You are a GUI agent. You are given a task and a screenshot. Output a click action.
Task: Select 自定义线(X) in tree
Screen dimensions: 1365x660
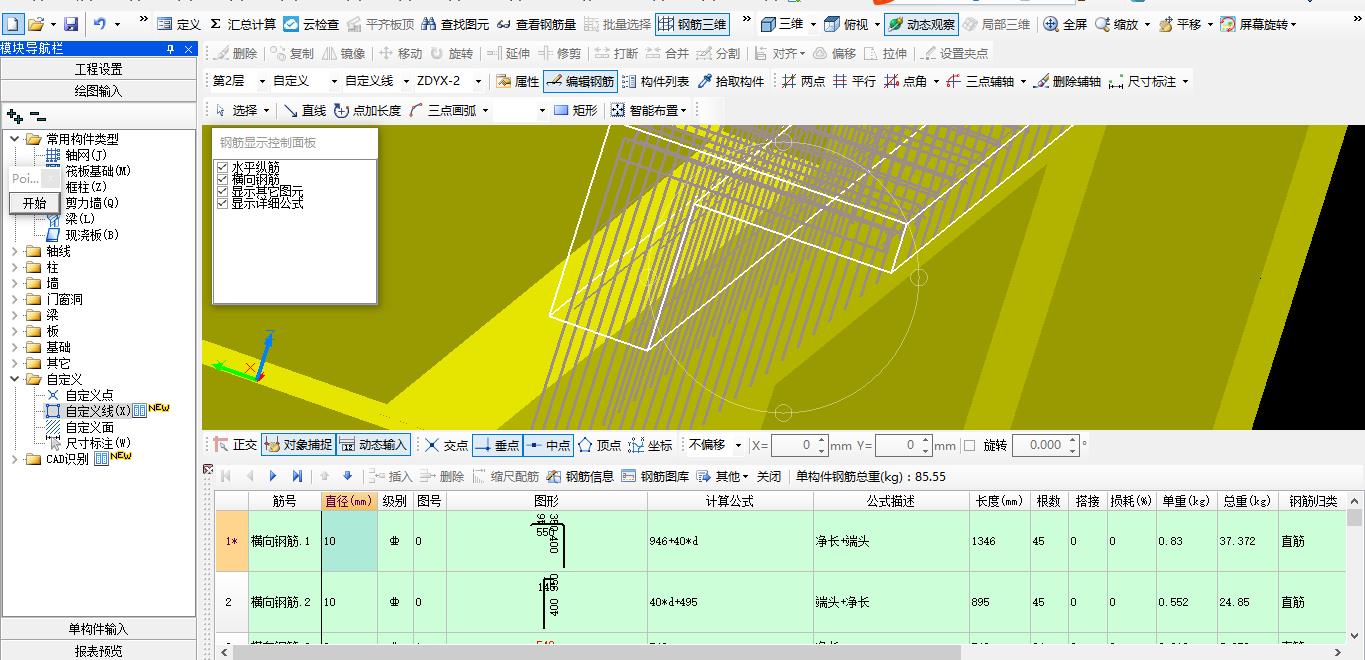coord(97,411)
